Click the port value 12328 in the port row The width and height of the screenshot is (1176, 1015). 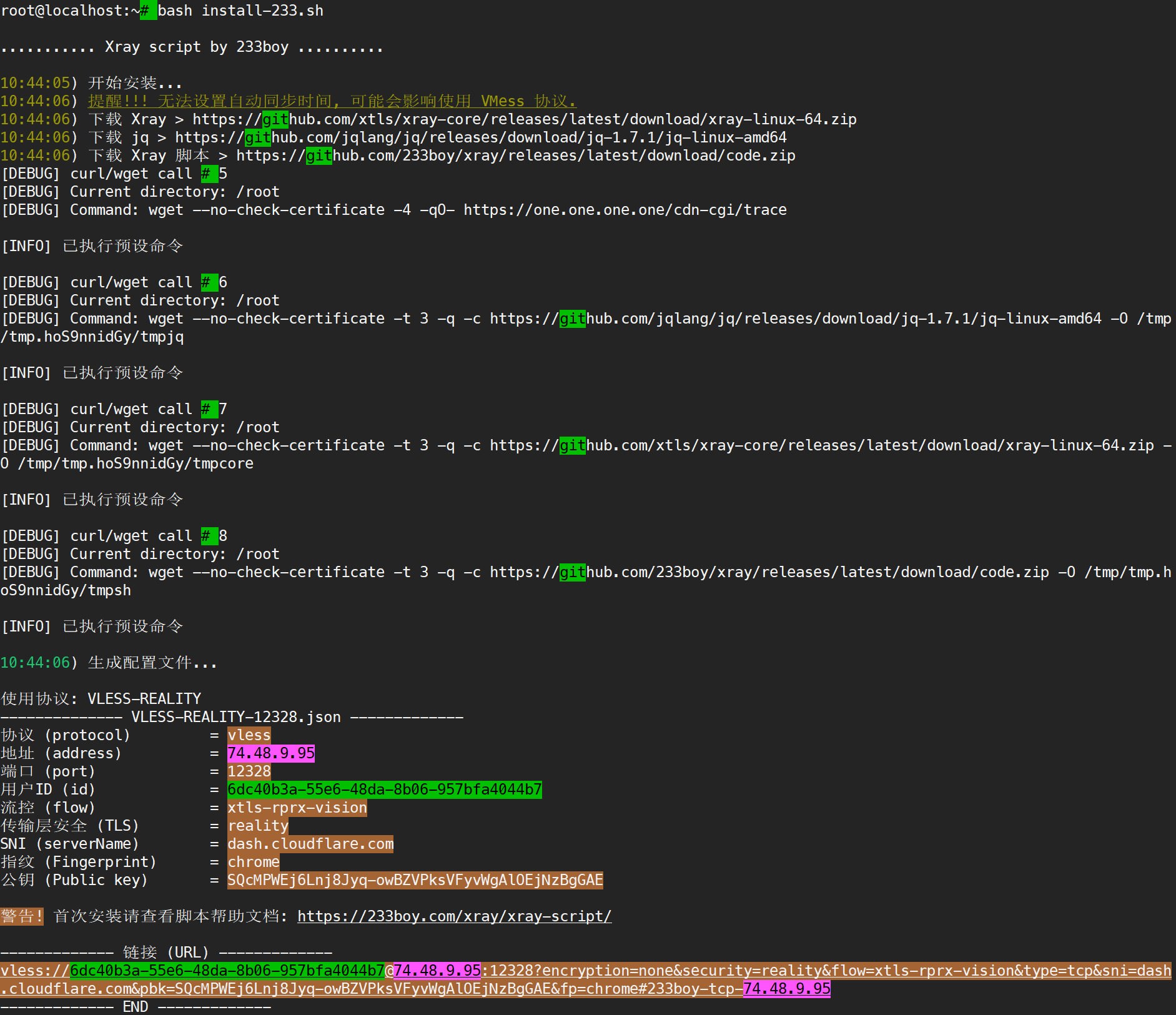pyautogui.click(x=249, y=771)
